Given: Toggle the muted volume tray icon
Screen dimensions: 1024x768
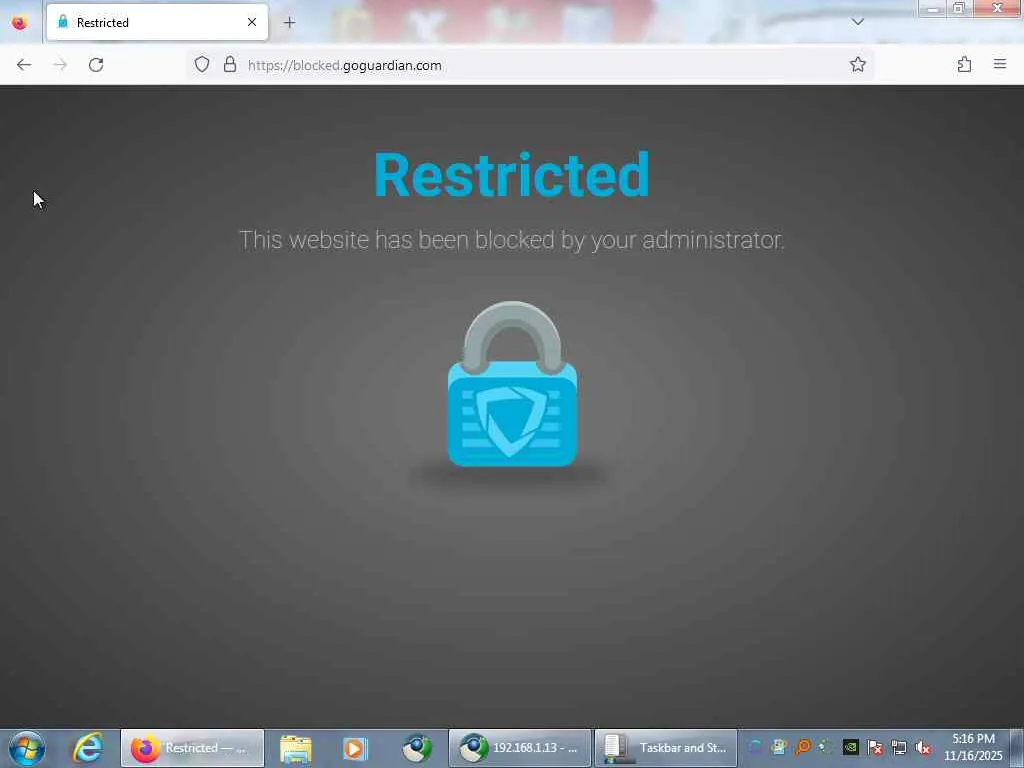Looking at the screenshot, I should point(923,748).
